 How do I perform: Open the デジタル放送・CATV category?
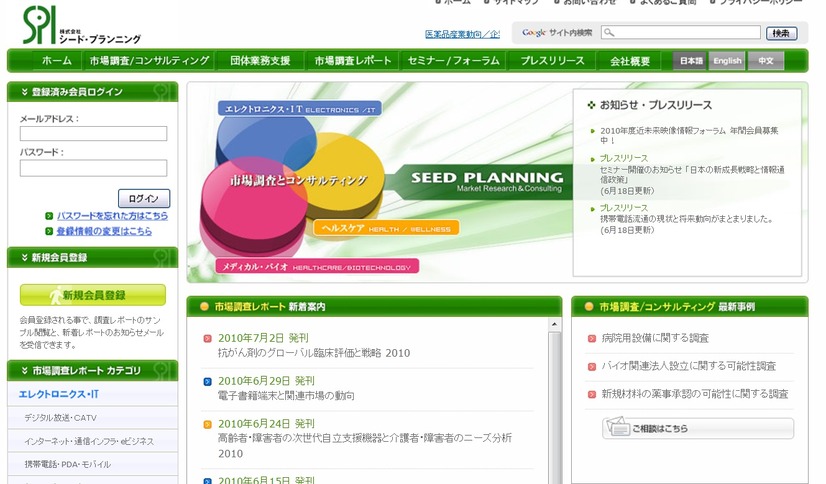[x=61, y=418]
